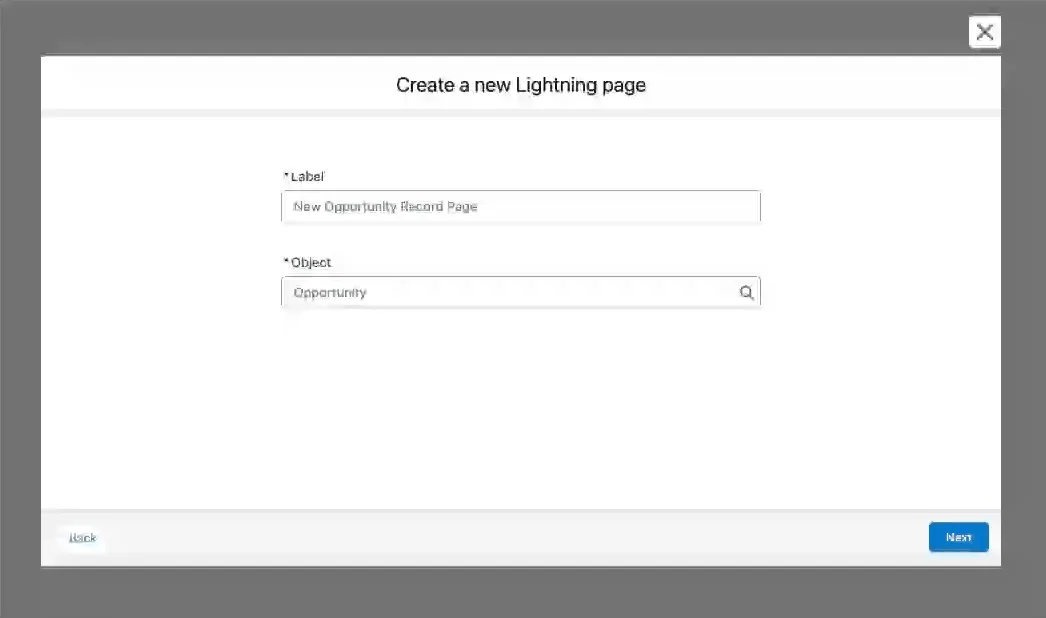This screenshot has height=618, width=1046.
Task: Click the magnifier icon in Object field
Action: pos(746,293)
